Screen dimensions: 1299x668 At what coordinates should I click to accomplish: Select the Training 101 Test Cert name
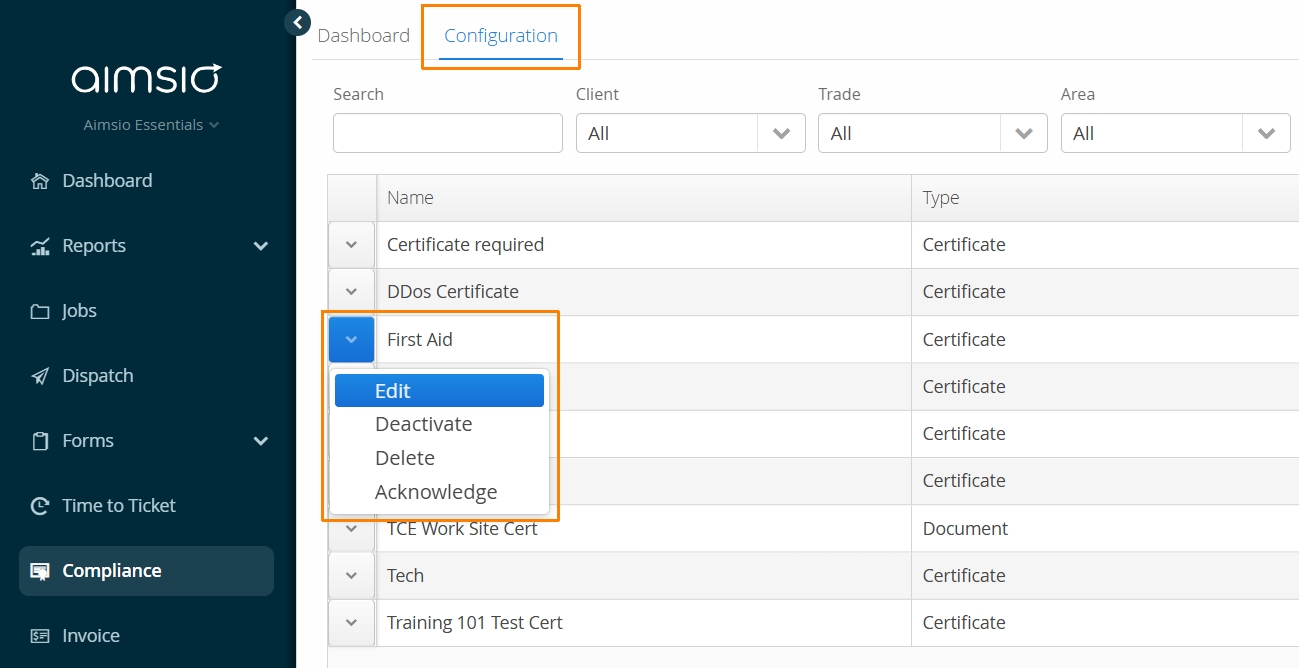[475, 623]
